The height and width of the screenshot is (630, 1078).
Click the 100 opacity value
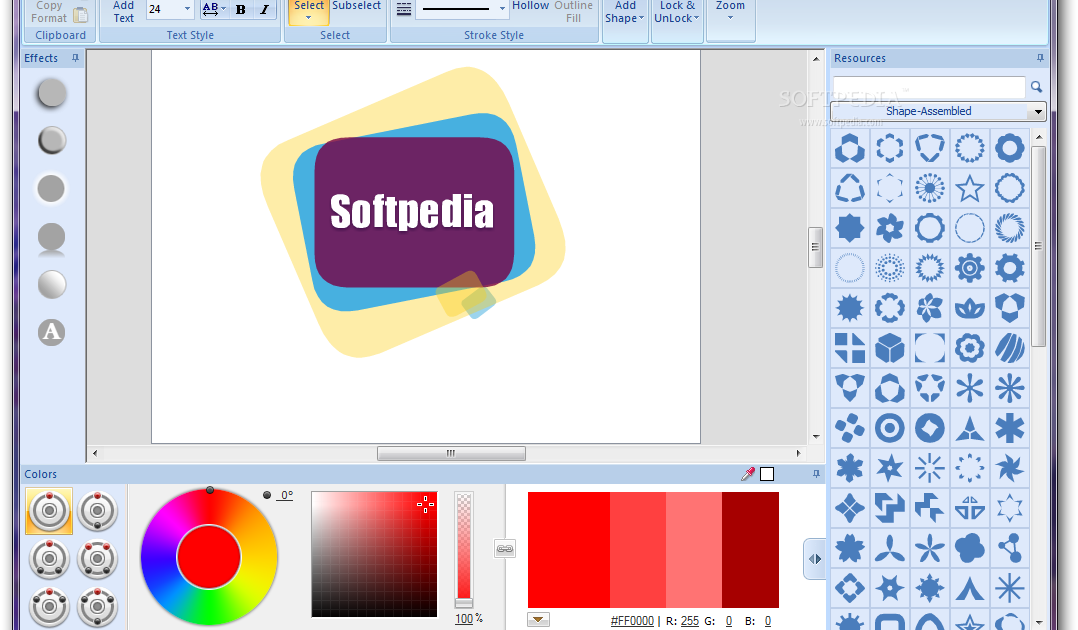click(464, 619)
